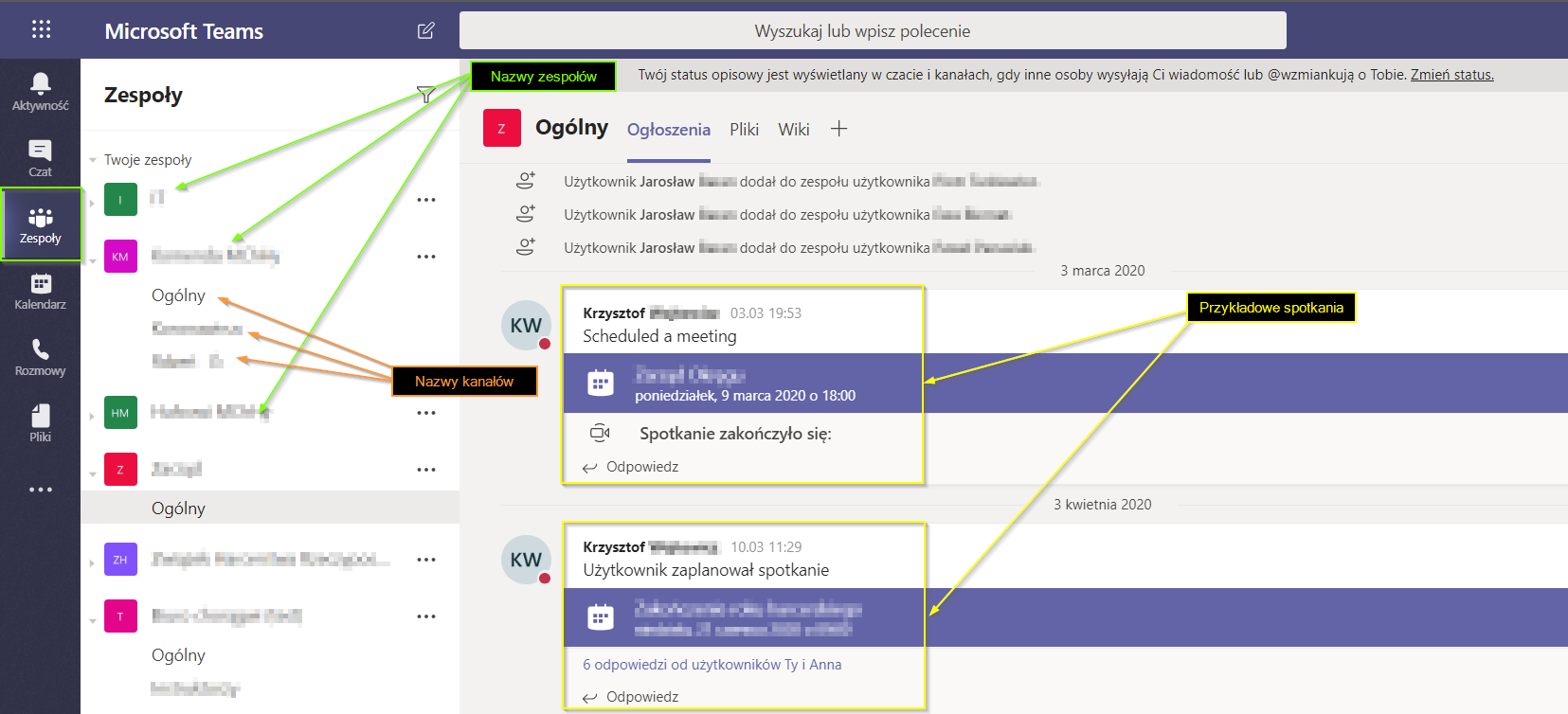Open Ogólny channel under pink T team
The image size is (1568, 714).
tap(178, 655)
